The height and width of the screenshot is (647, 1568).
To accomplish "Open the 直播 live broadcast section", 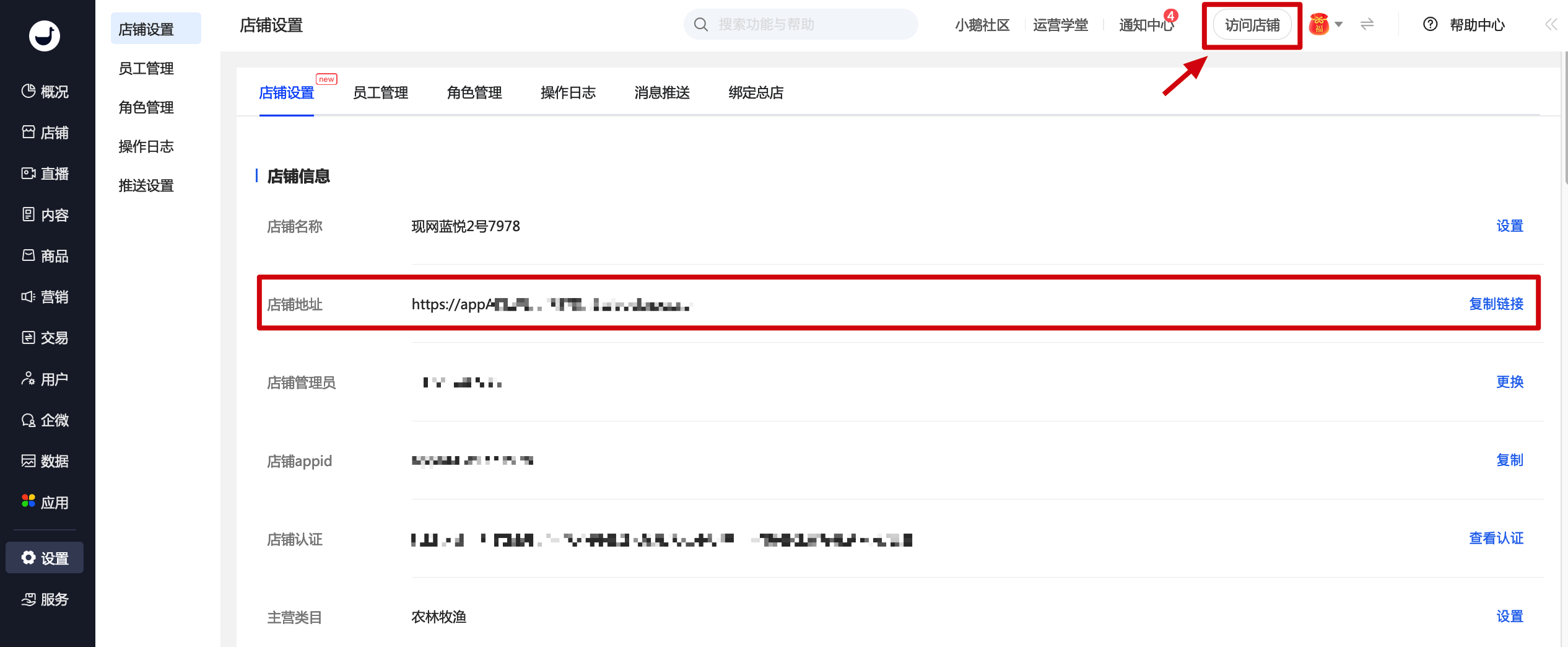I will coord(45,174).
